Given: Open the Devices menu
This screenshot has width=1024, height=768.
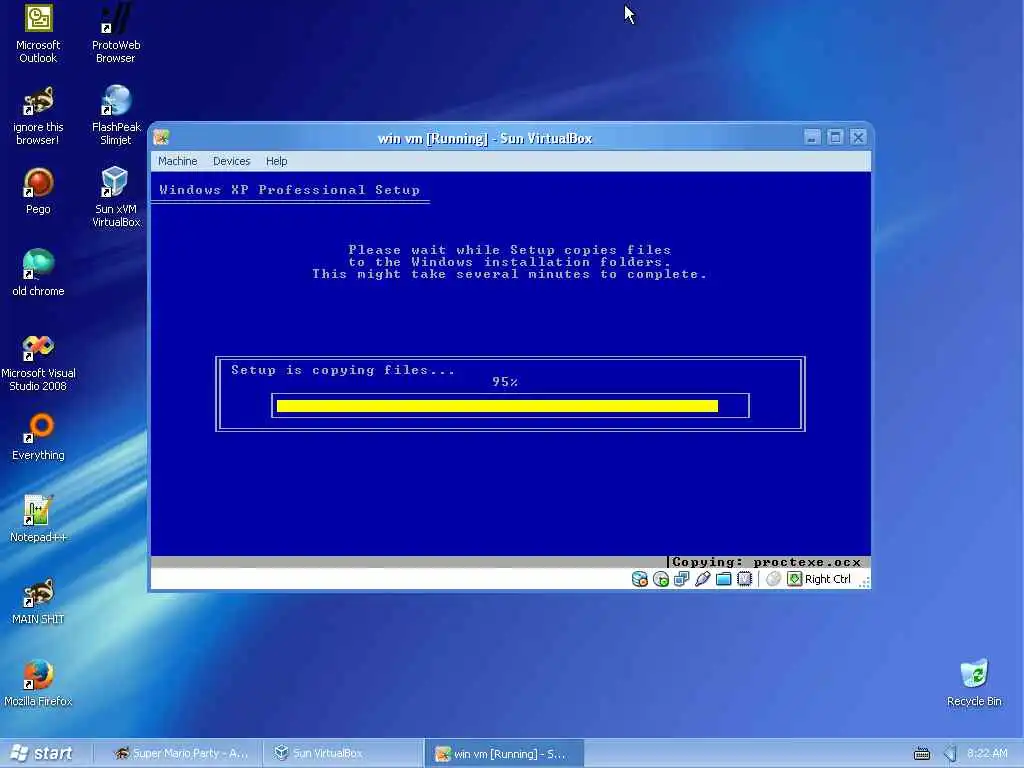Looking at the screenshot, I should coord(231,161).
